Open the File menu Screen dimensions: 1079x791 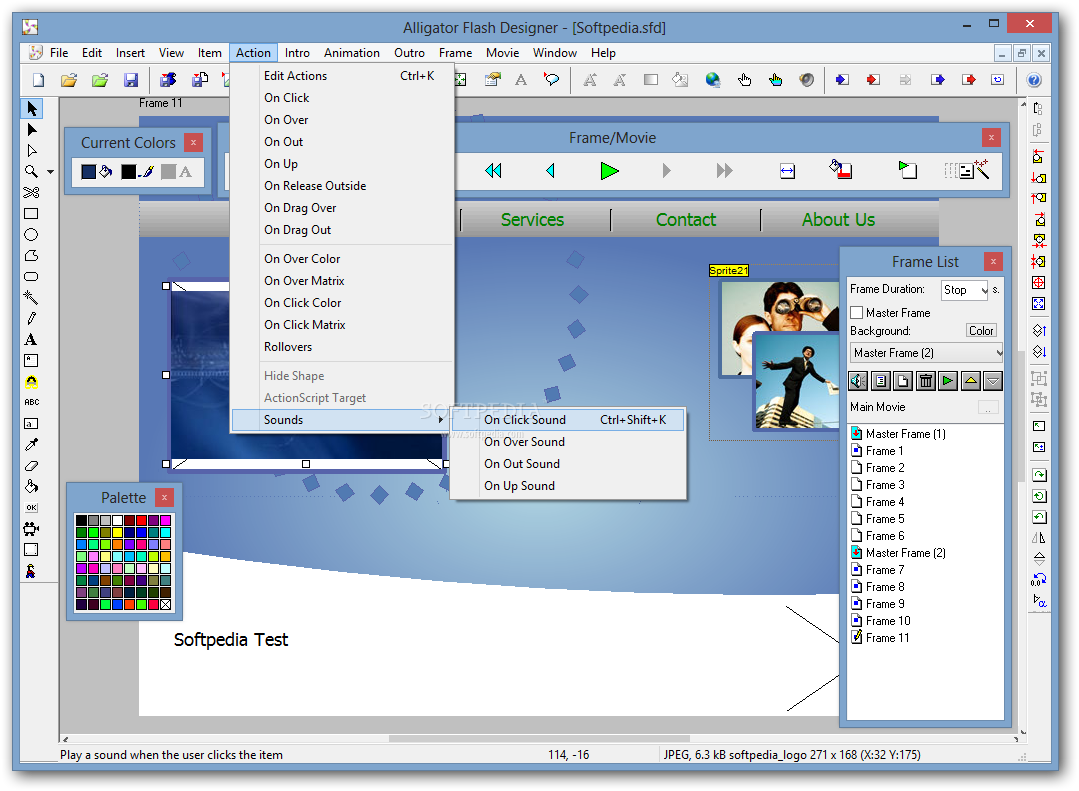[58, 53]
